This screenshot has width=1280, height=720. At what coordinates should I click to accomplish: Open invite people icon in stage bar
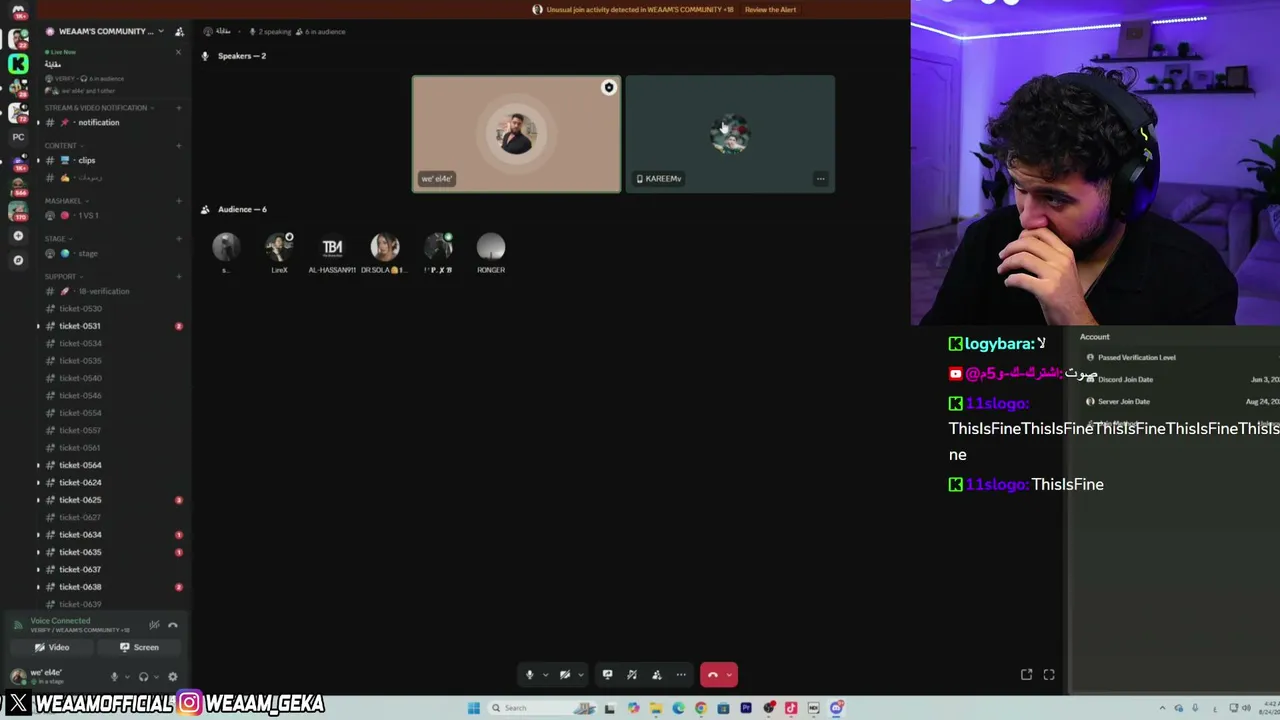657,675
